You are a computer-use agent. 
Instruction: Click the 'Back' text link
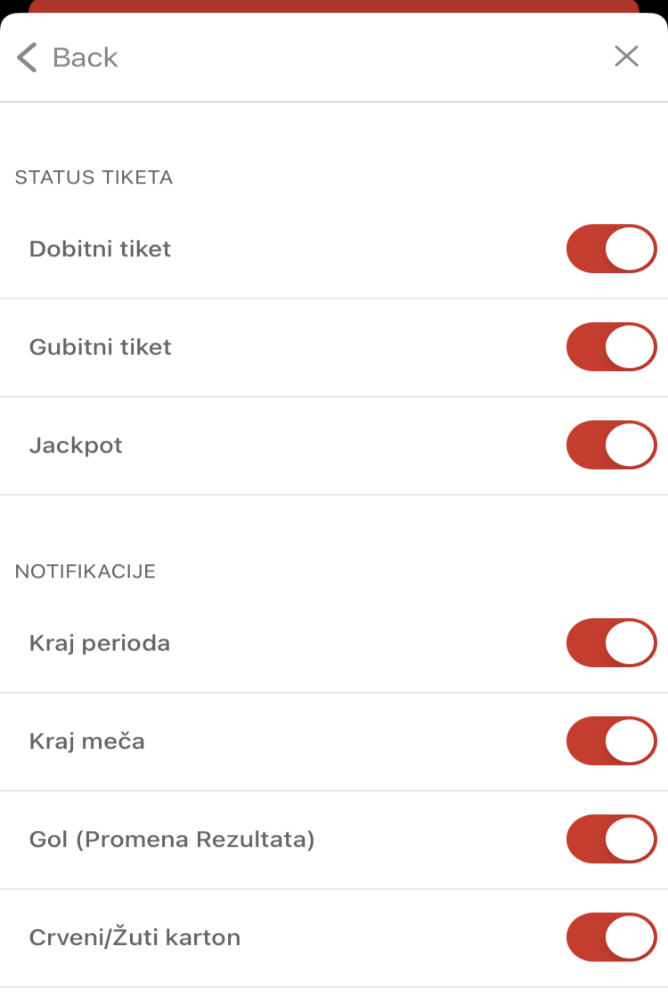(85, 58)
